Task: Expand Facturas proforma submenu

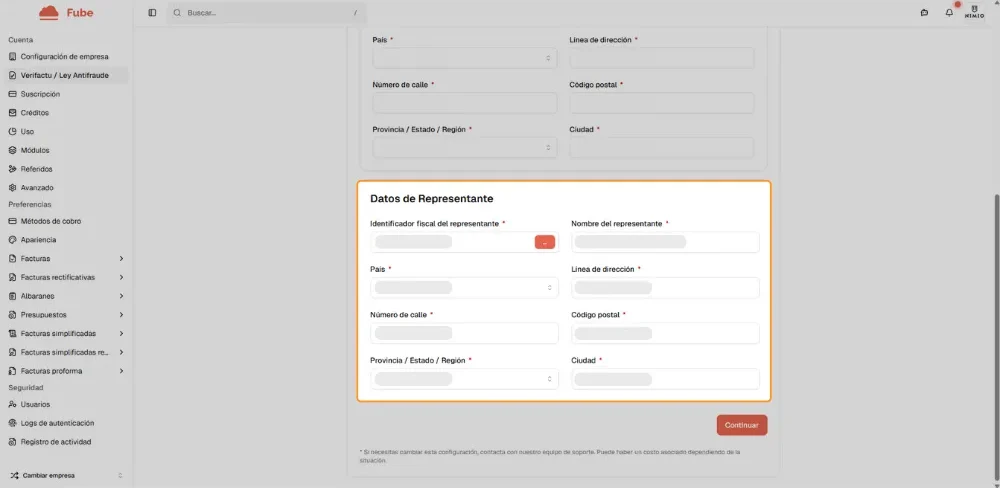Action: pos(121,371)
